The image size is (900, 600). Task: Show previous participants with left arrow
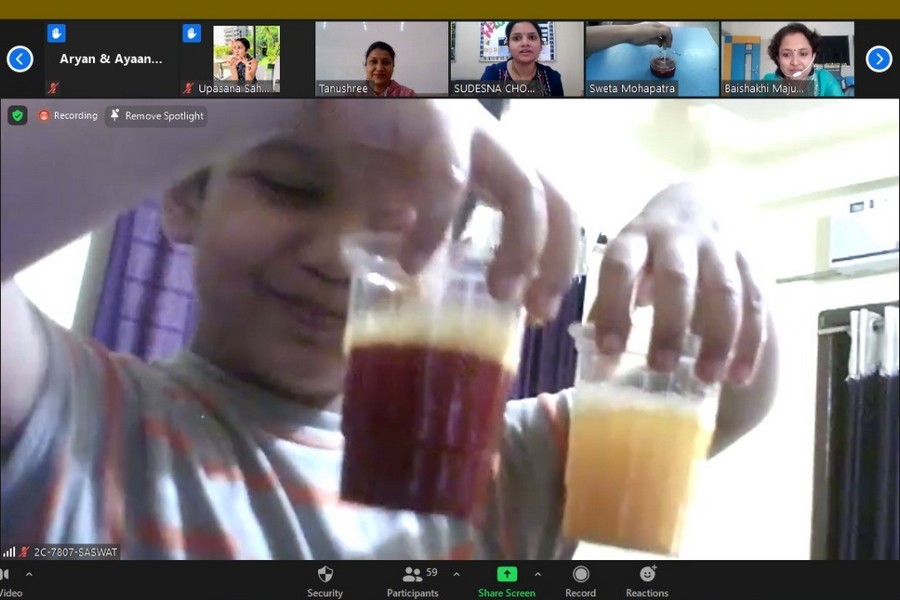[20, 59]
